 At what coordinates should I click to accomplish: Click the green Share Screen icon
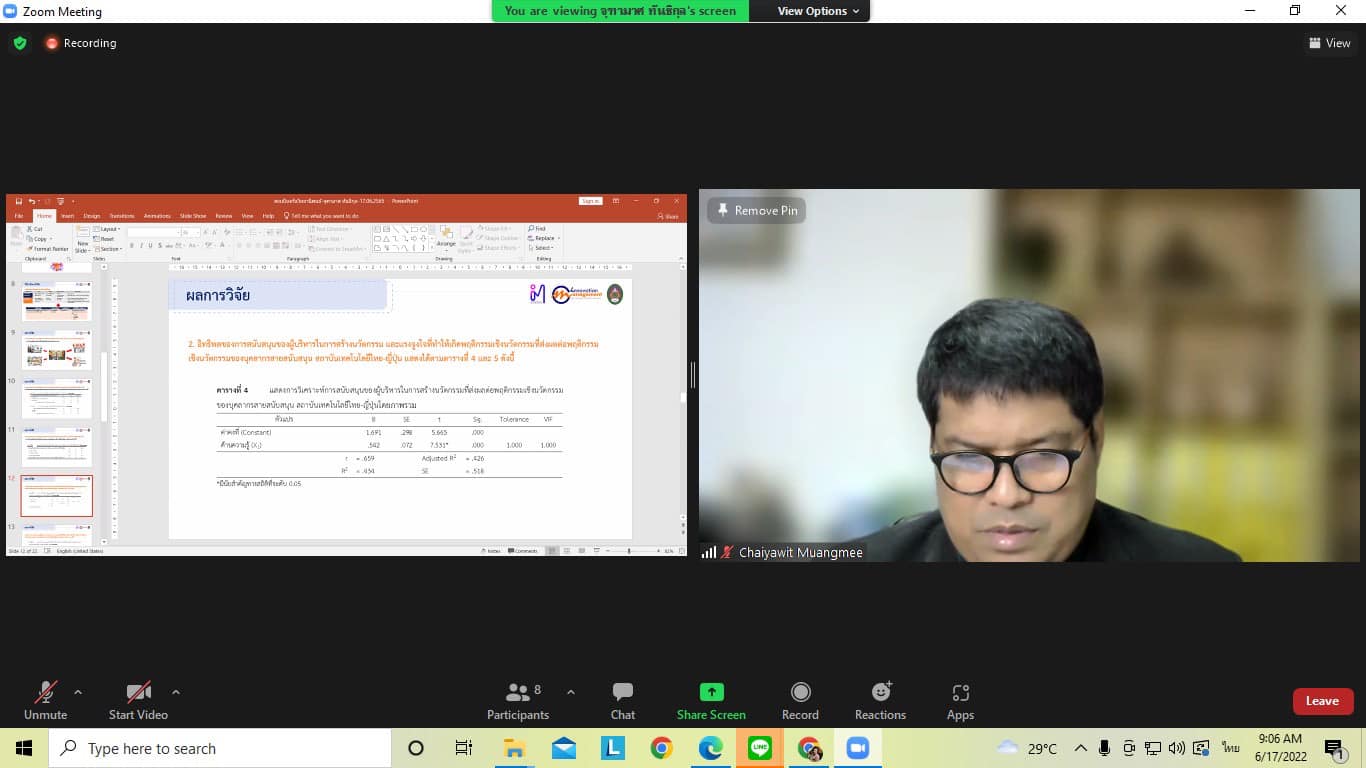coord(711,692)
